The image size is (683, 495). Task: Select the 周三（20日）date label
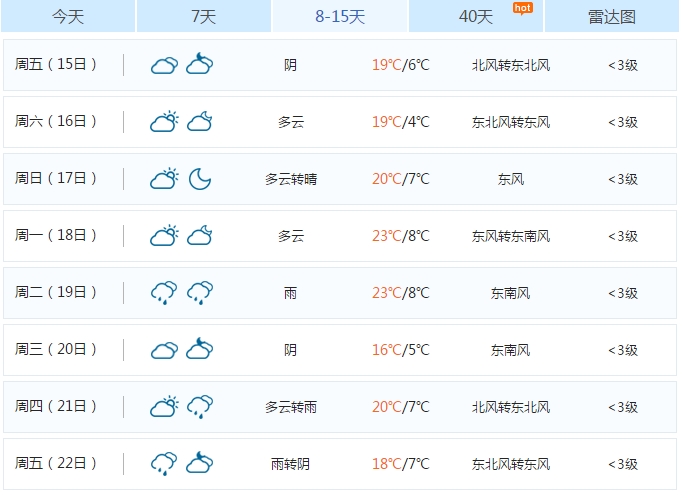tap(55, 349)
